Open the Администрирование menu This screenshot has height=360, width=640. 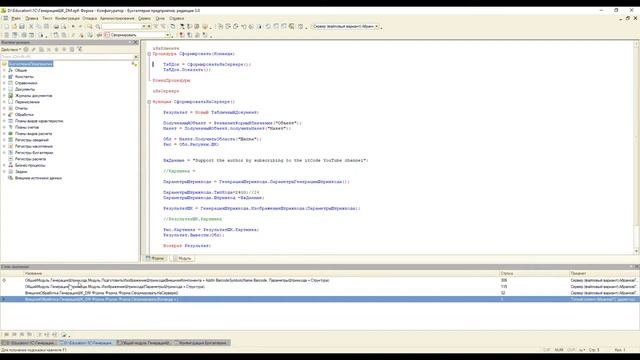click(117, 18)
